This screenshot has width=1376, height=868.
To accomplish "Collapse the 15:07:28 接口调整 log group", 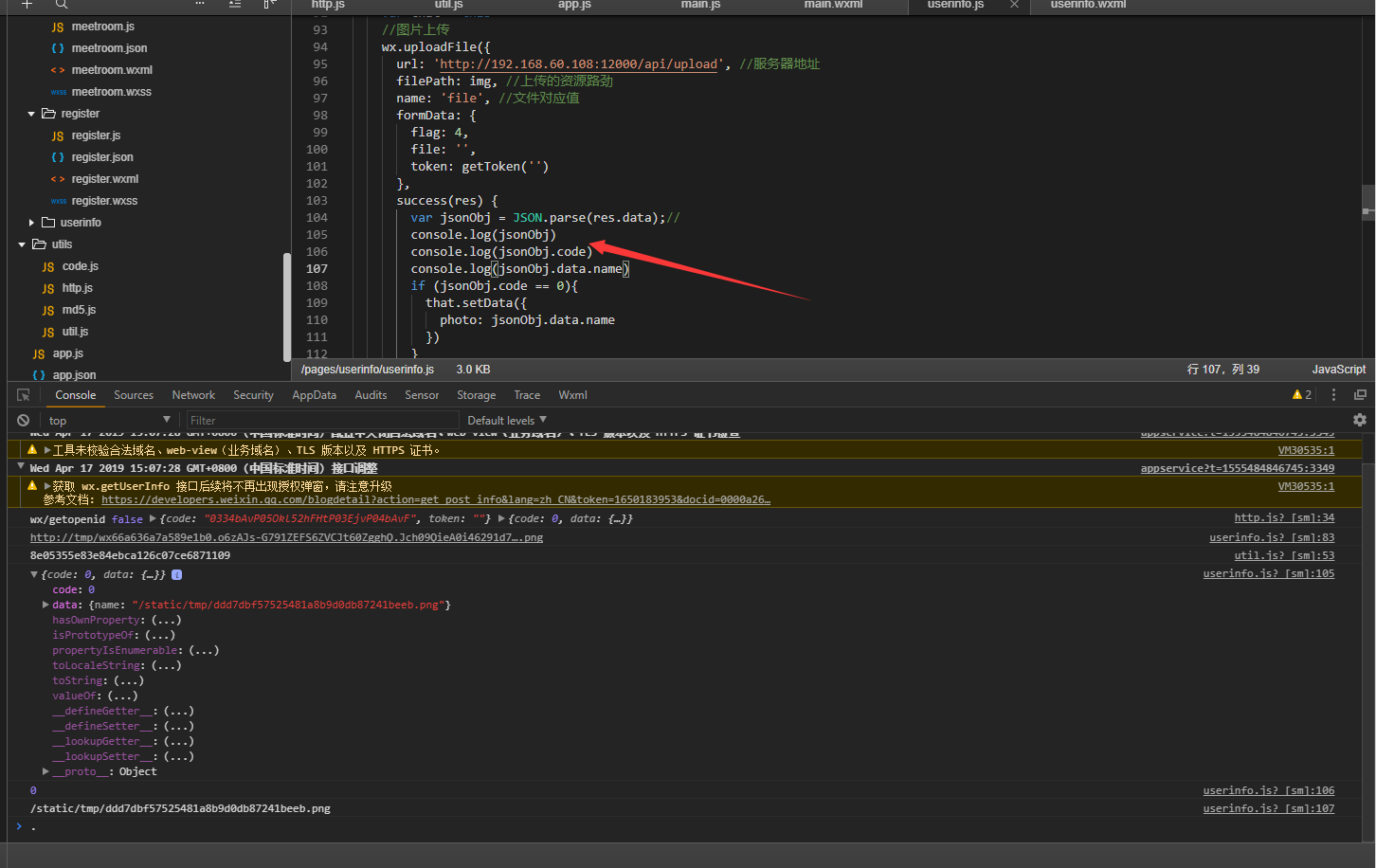I will tap(21, 467).
